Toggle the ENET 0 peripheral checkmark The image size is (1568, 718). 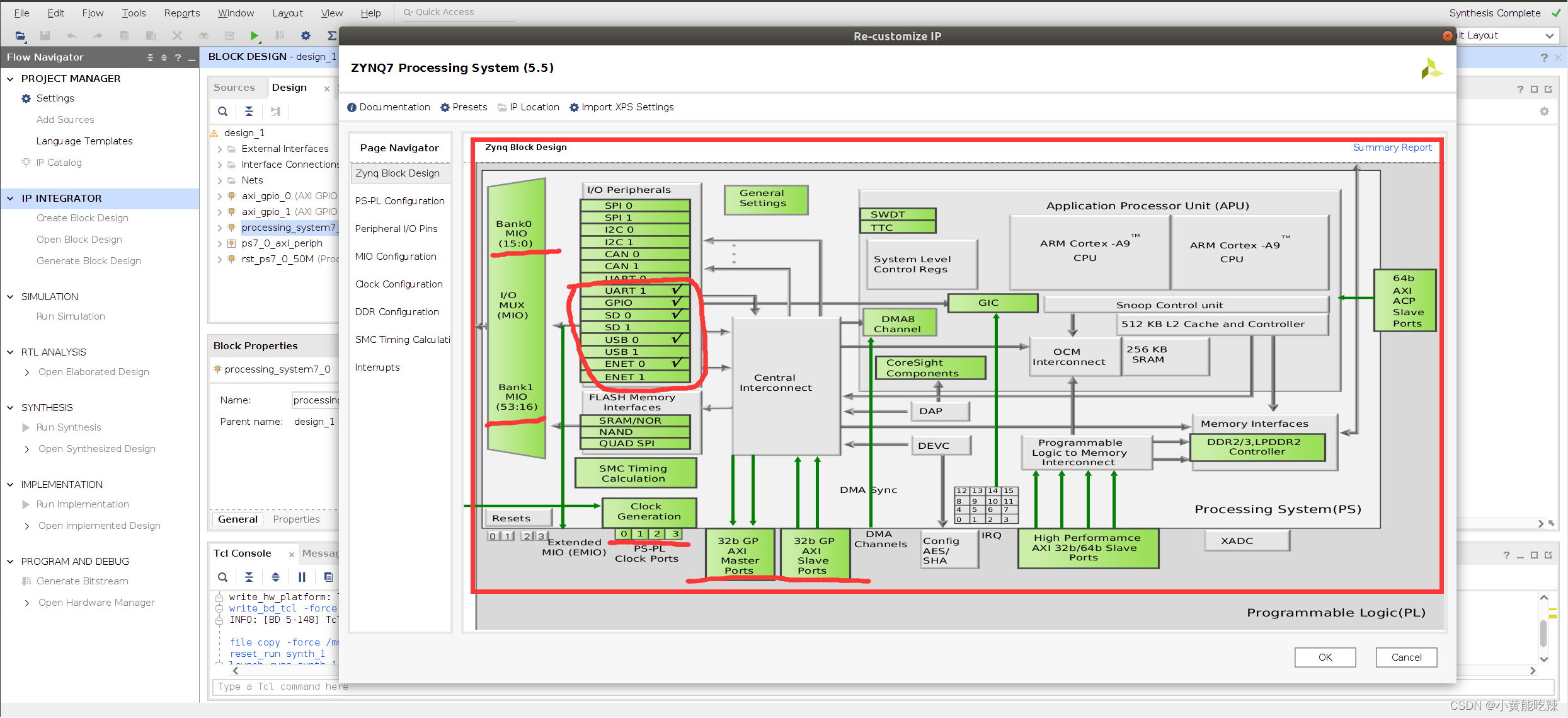tap(677, 364)
